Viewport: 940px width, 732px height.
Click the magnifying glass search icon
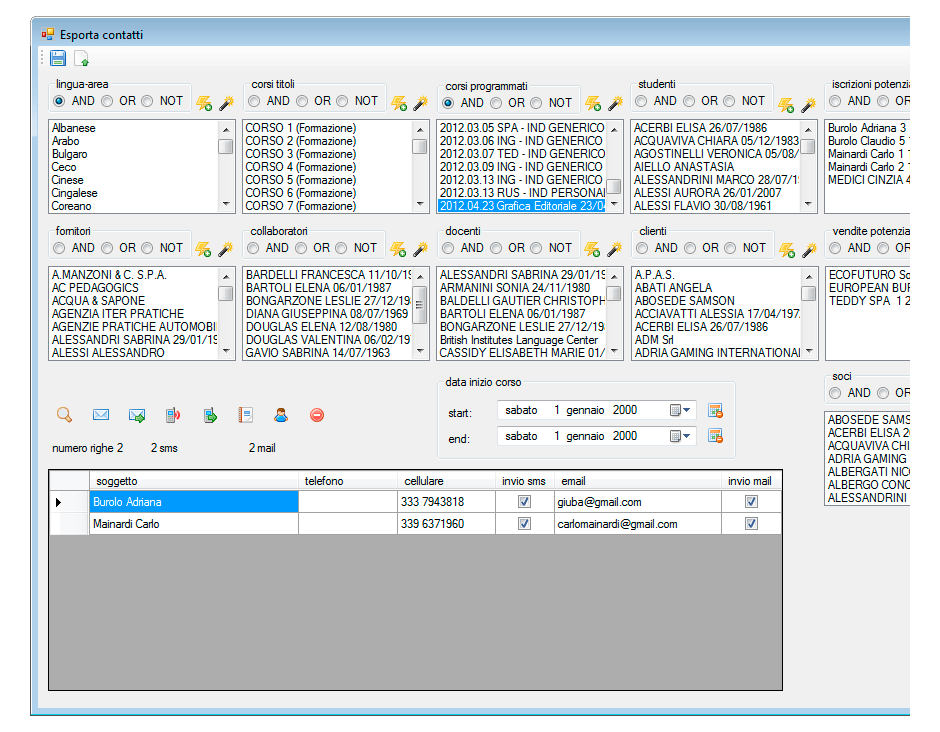(x=64, y=415)
